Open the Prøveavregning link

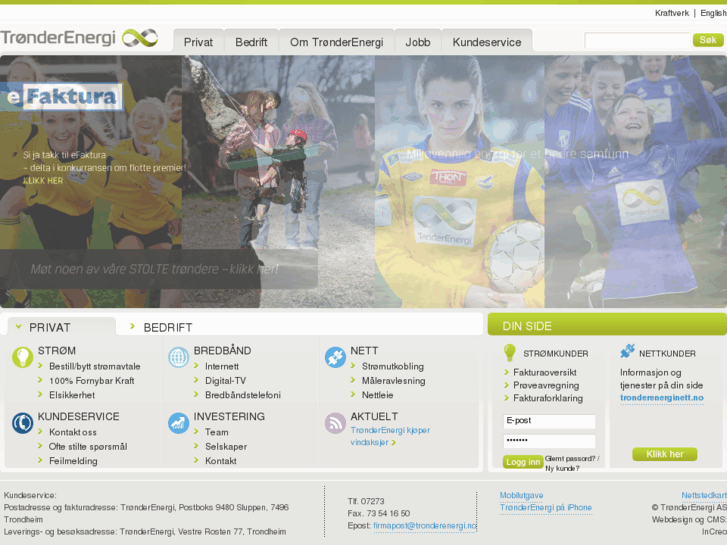pyautogui.click(x=546, y=385)
